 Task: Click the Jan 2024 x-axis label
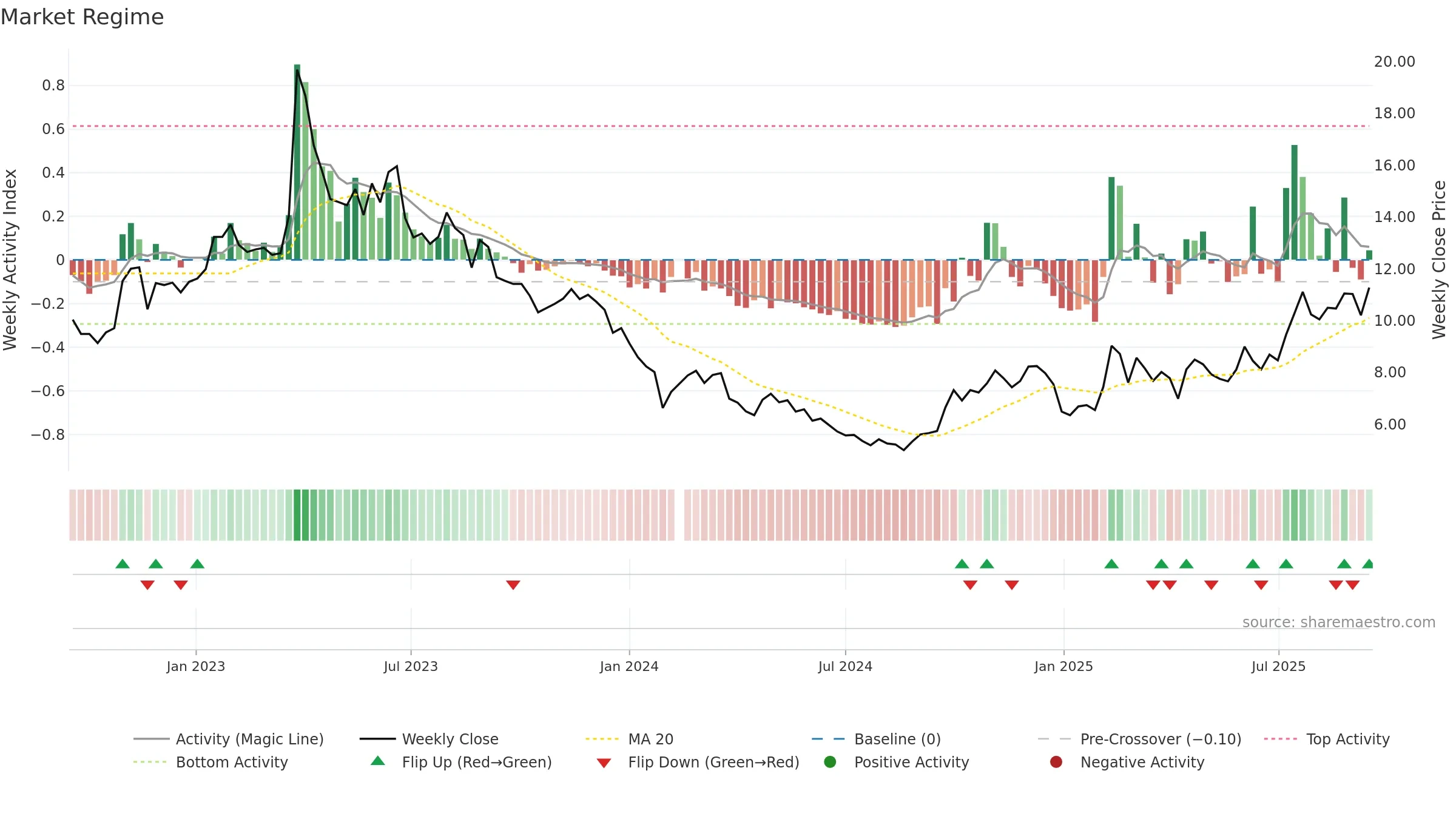[x=629, y=666]
